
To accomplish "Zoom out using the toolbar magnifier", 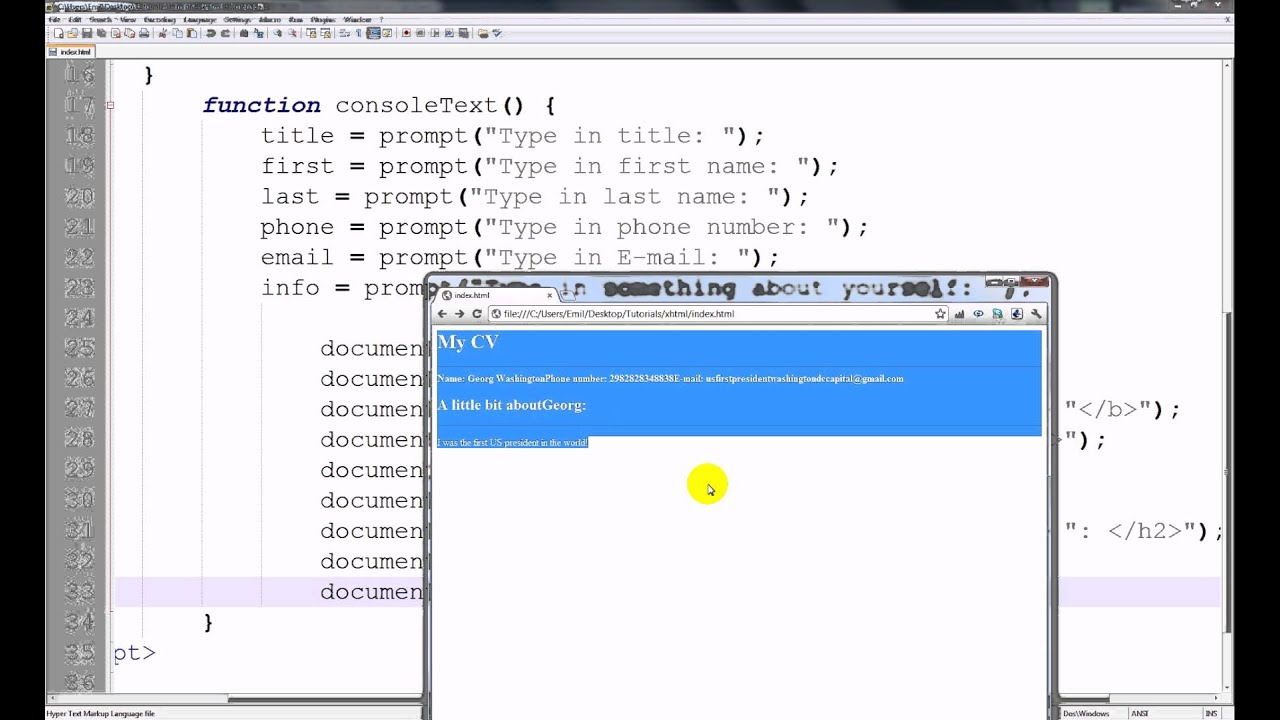I will click(x=292, y=33).
